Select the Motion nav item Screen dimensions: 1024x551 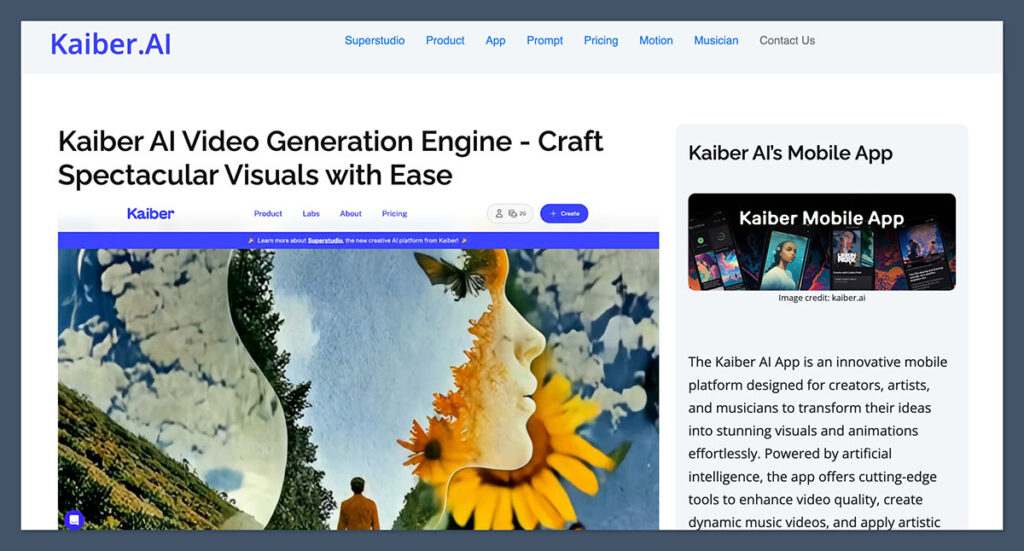pos(656,40)
